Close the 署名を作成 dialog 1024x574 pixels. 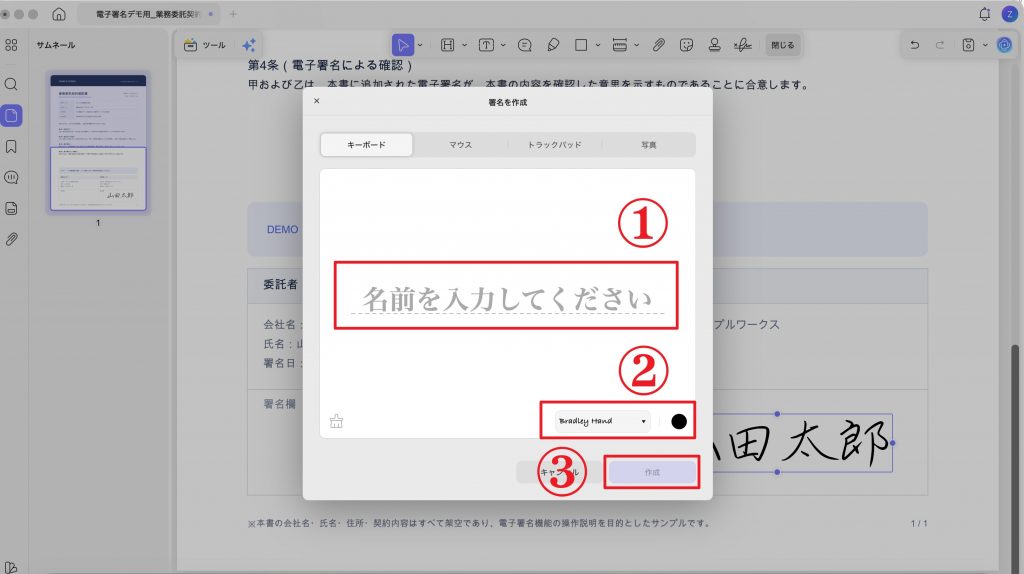click(317, 101)
